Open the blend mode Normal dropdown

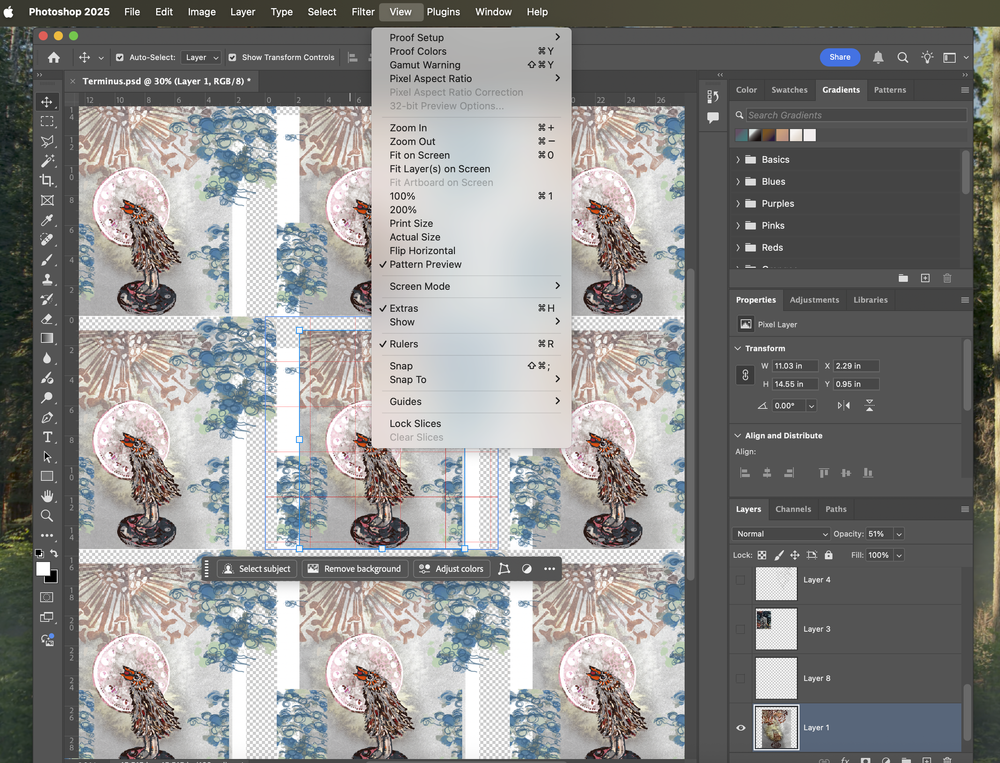(x=781, y=534)
